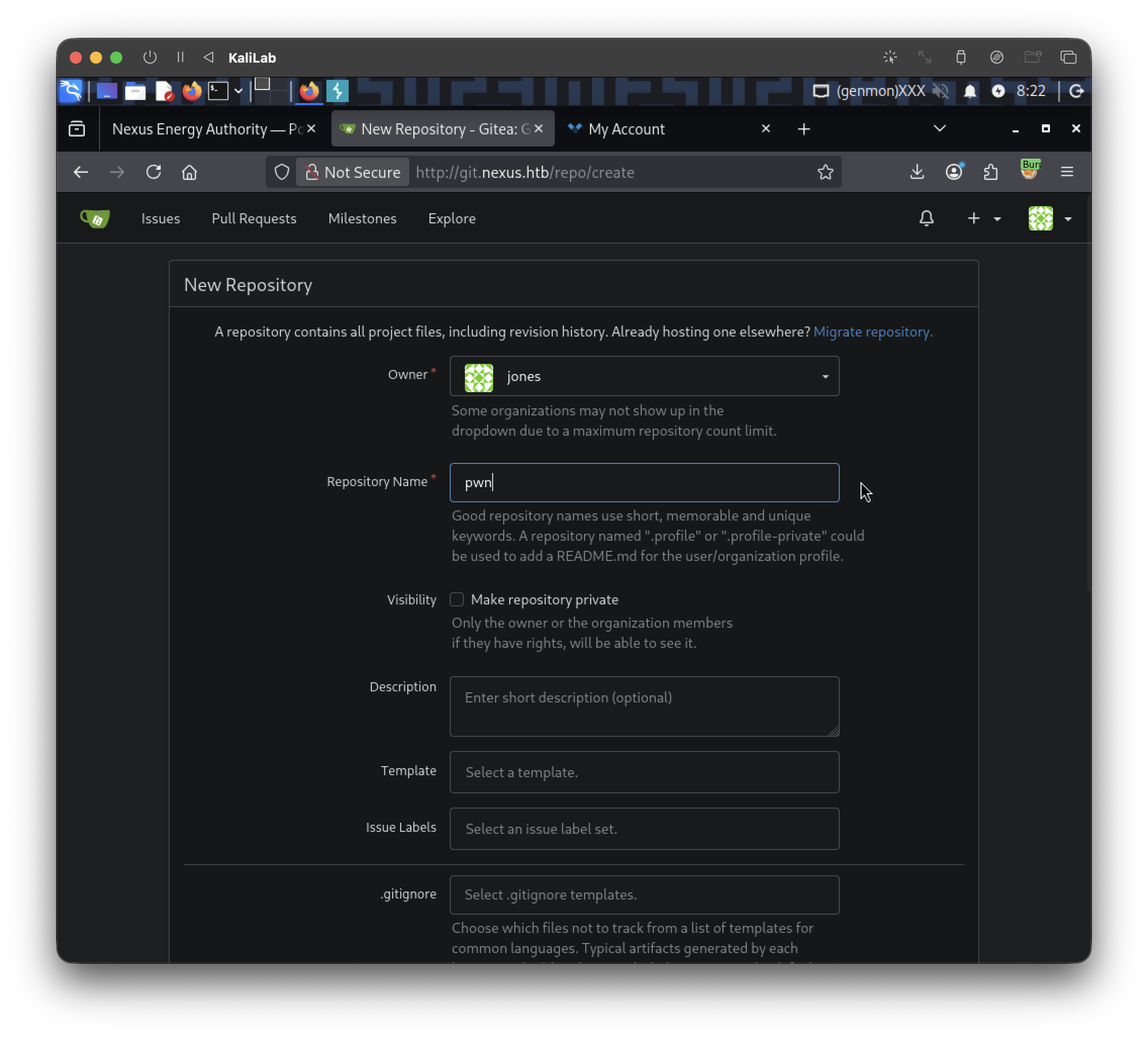
Task: Open the Milestones navigation item
Action: click(x=362, y=219)
